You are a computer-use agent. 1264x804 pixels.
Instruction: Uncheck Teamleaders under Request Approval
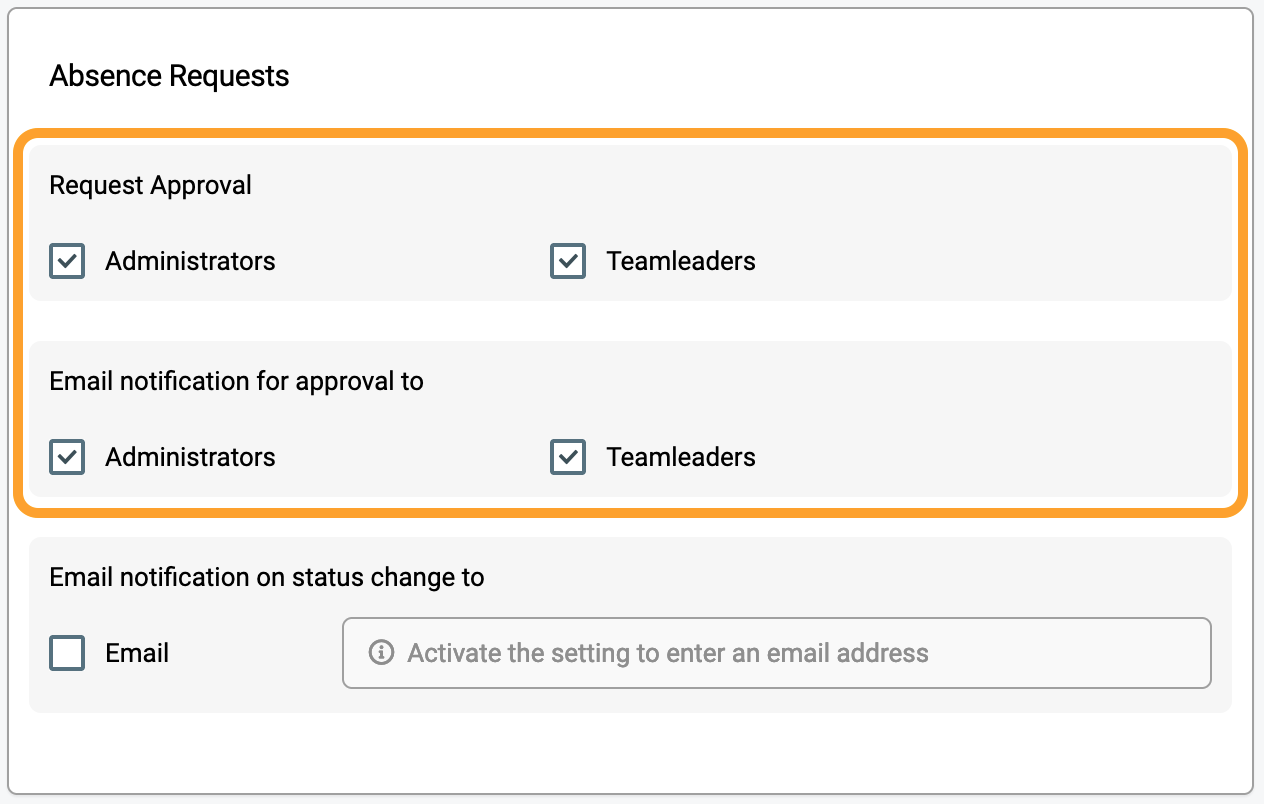click(x=568, y=261)
